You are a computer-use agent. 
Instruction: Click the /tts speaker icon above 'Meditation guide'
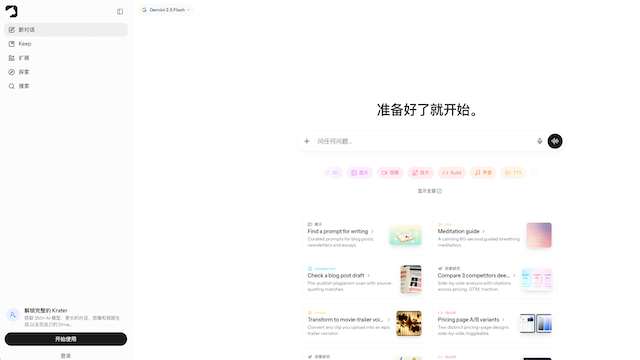440,224
